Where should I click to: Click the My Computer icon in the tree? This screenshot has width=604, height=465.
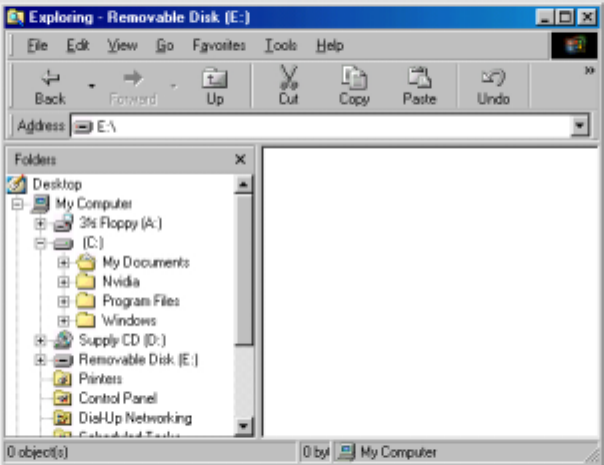pos(40,203)
